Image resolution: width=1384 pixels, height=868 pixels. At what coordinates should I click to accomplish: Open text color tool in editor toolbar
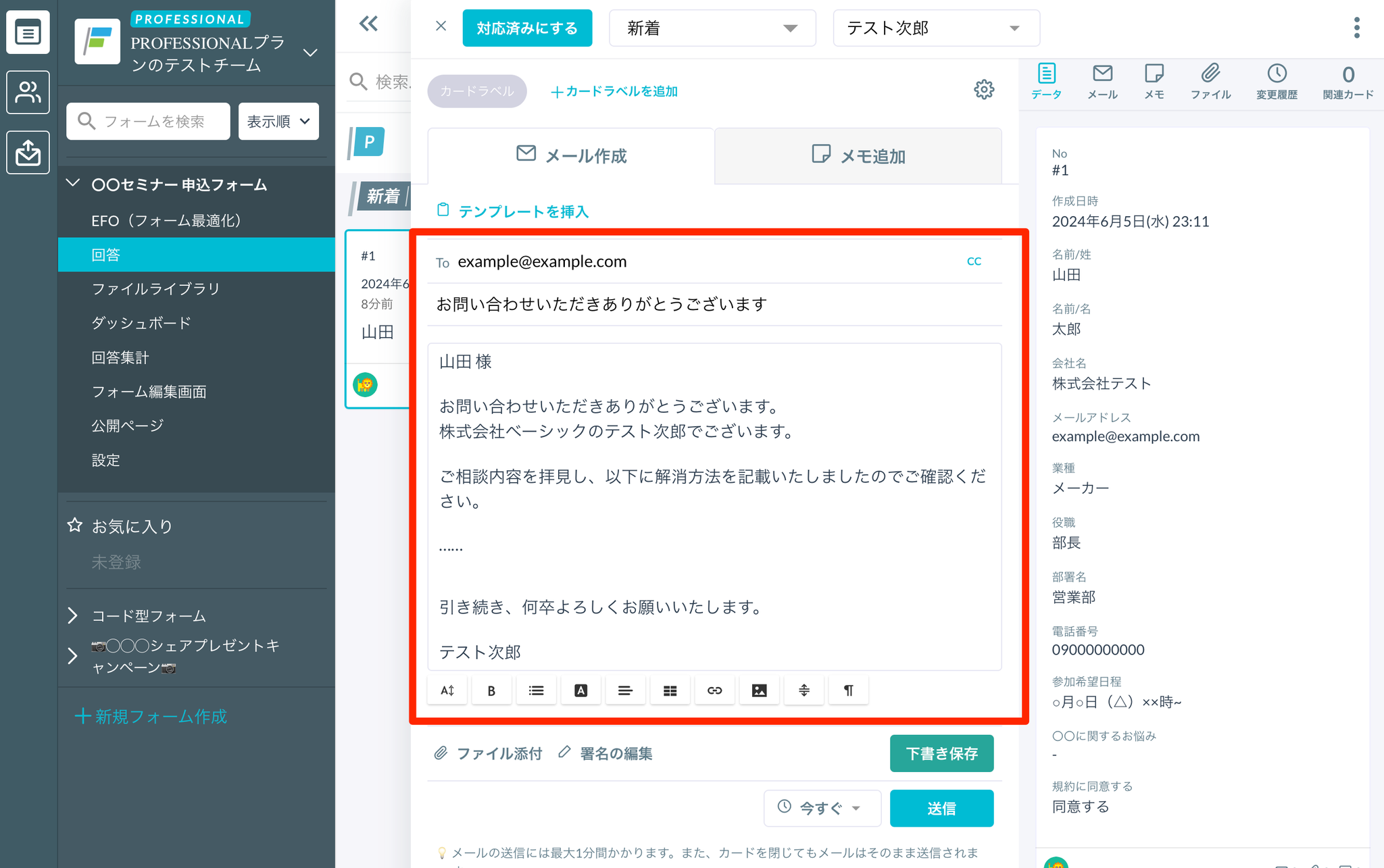coord(580,690)
